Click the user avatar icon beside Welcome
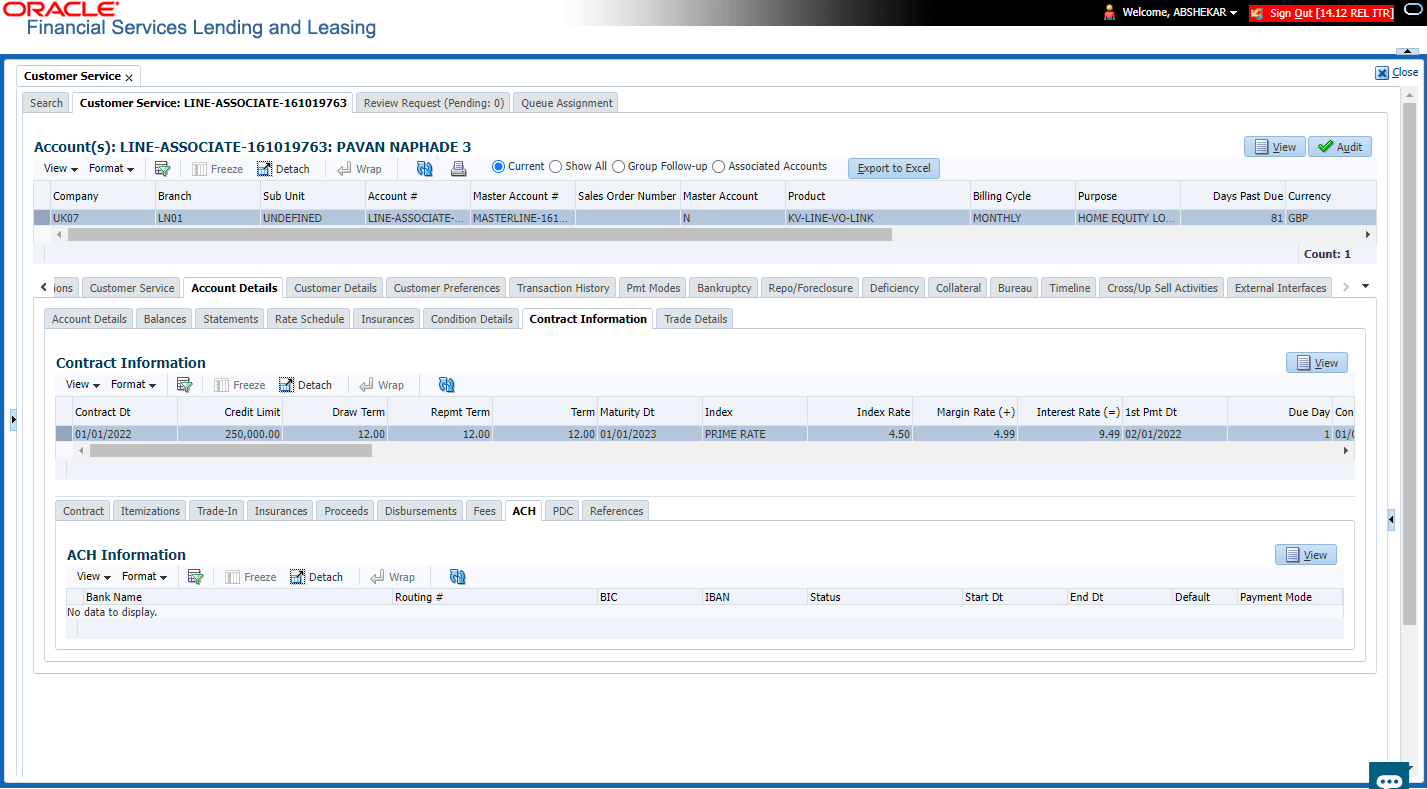Viewport: 1427px width, 789px height. 1109,13
